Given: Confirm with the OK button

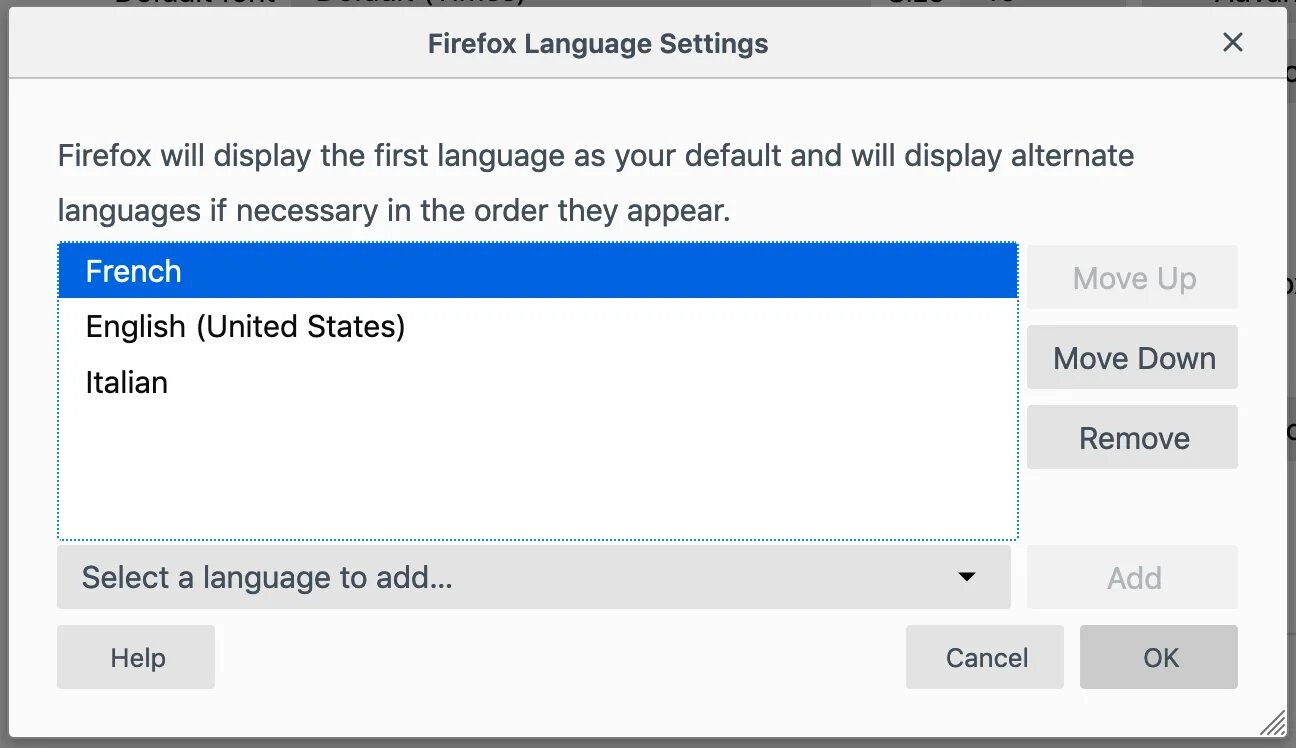Looking at the screenshot, I should pyautogui.click(x=1159, y=657).
